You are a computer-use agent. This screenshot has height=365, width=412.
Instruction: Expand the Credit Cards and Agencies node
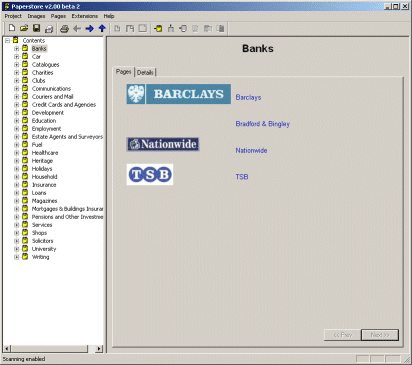(16, 105)
